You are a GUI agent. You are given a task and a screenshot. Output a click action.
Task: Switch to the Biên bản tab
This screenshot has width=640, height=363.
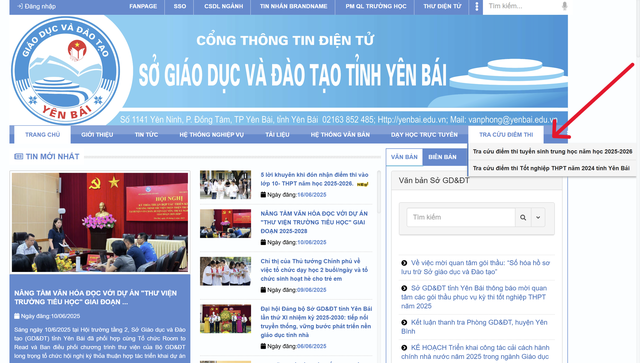click(442, 157)
